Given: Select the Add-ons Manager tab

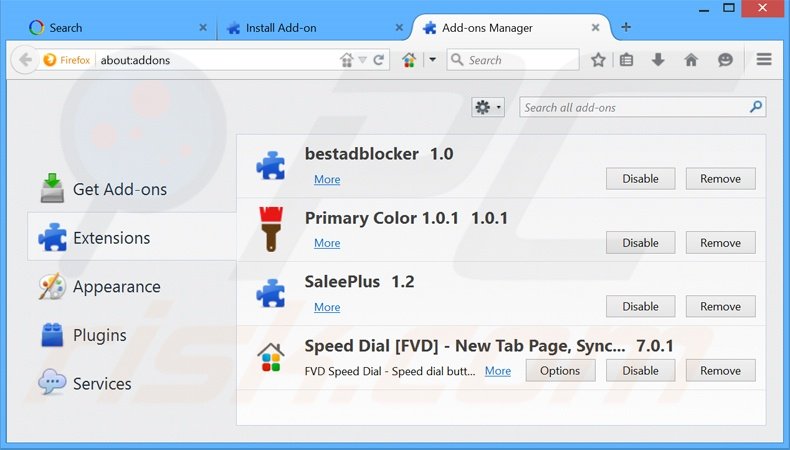Looking at the screenshot, I should [x=511, y=28].
